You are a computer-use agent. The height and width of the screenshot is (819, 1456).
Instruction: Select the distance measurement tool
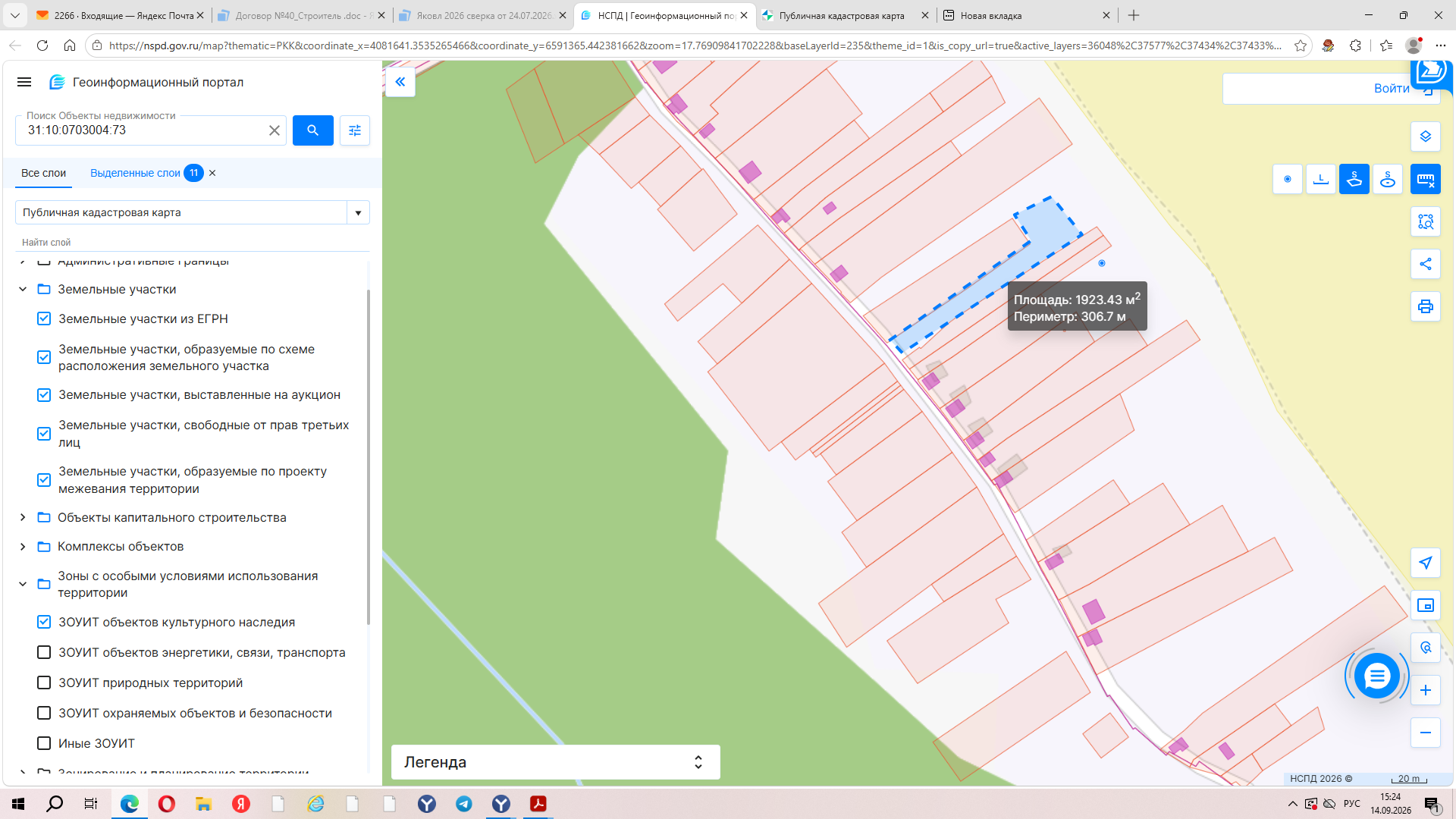tap(1321, 179)
